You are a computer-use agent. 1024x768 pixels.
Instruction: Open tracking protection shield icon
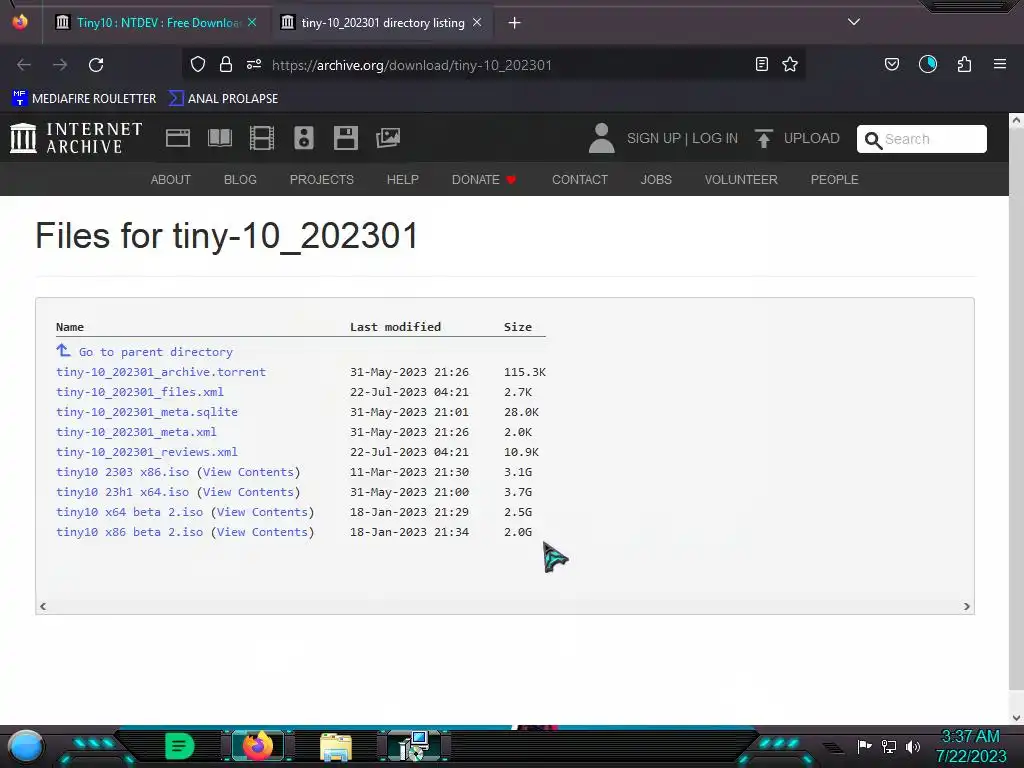[x=198, y=64]
